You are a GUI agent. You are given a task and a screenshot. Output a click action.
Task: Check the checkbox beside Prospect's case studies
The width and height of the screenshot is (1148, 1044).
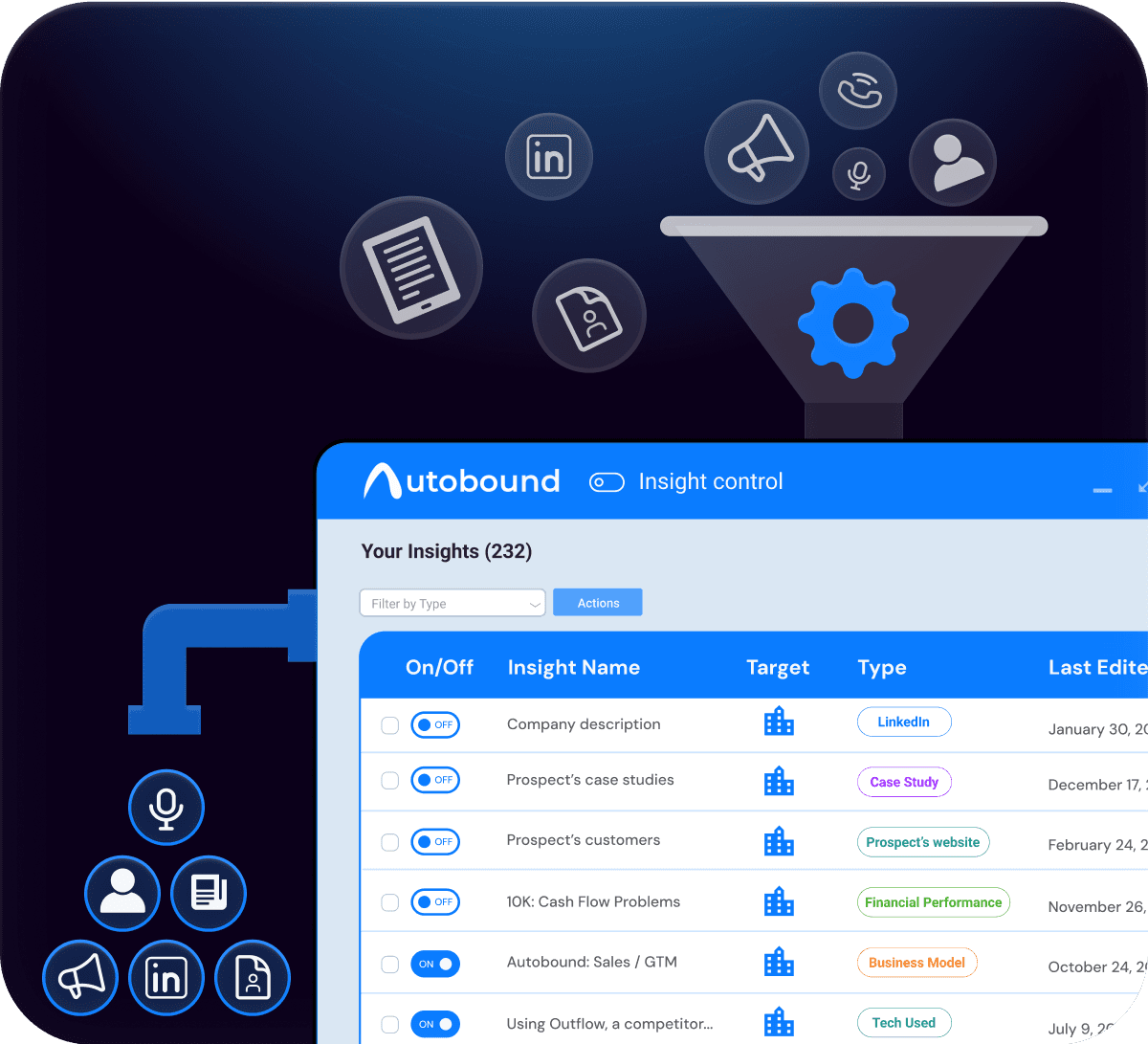[x=389, y=780]
